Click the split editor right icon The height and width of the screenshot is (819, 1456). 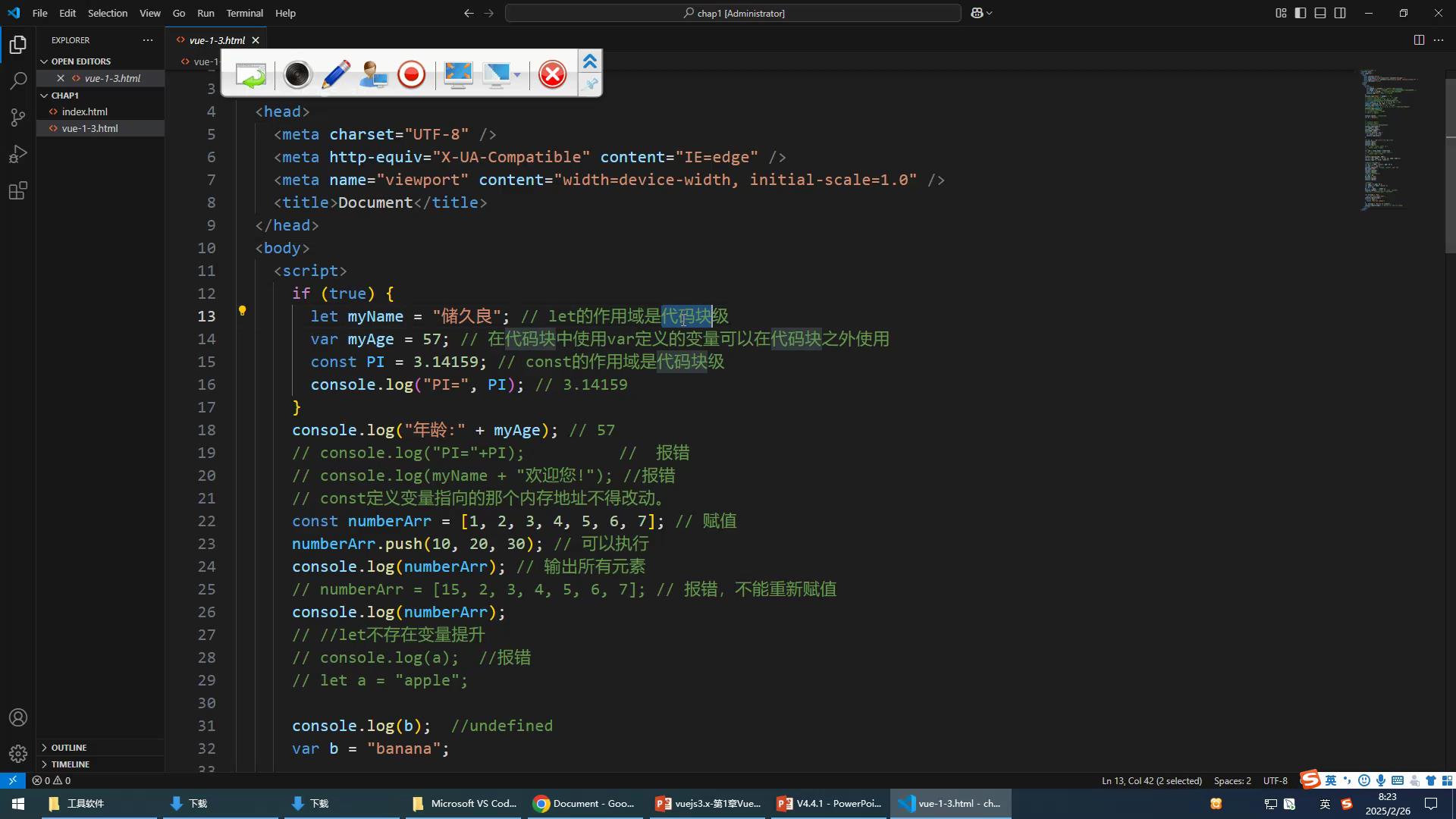click(x=1419, y=40)
